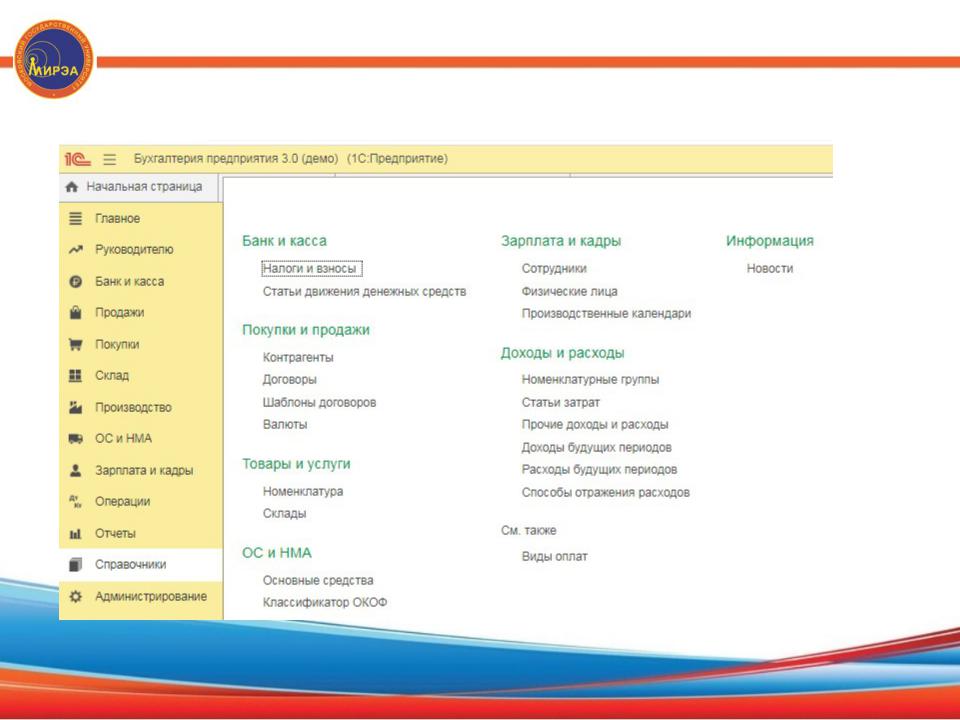Switch to the Начальная страница tab
The height and width of the screenshot is (720, 960).
point(139,187)
